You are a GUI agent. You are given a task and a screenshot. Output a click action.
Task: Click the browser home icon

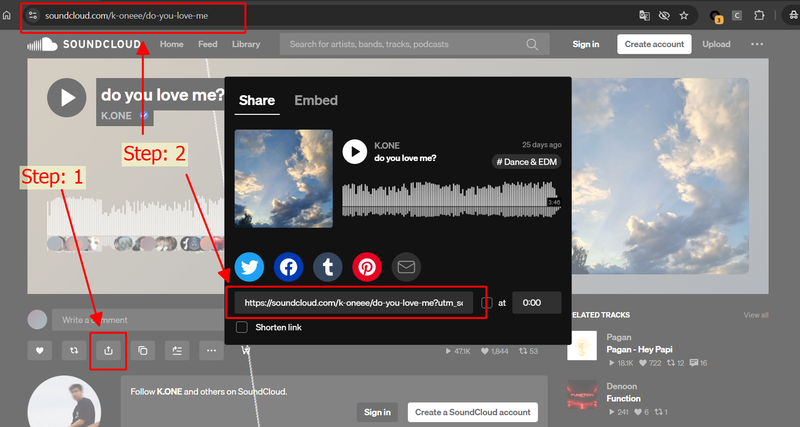(7, 15)
